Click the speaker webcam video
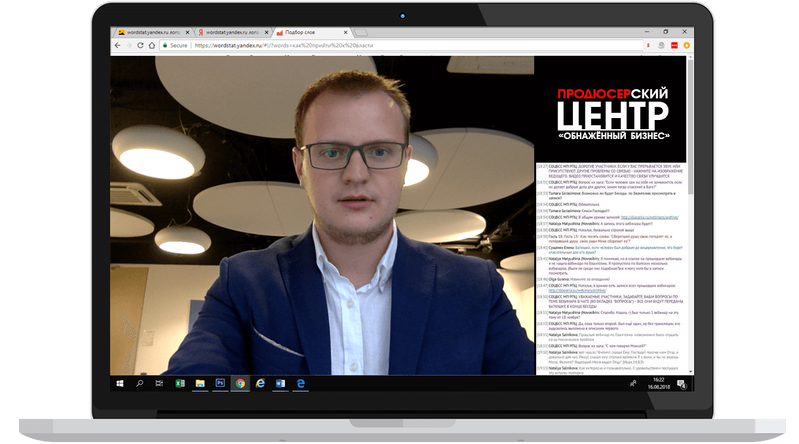Image resolution: width=799 pixels, height=444 pixels. coord(322,215)
